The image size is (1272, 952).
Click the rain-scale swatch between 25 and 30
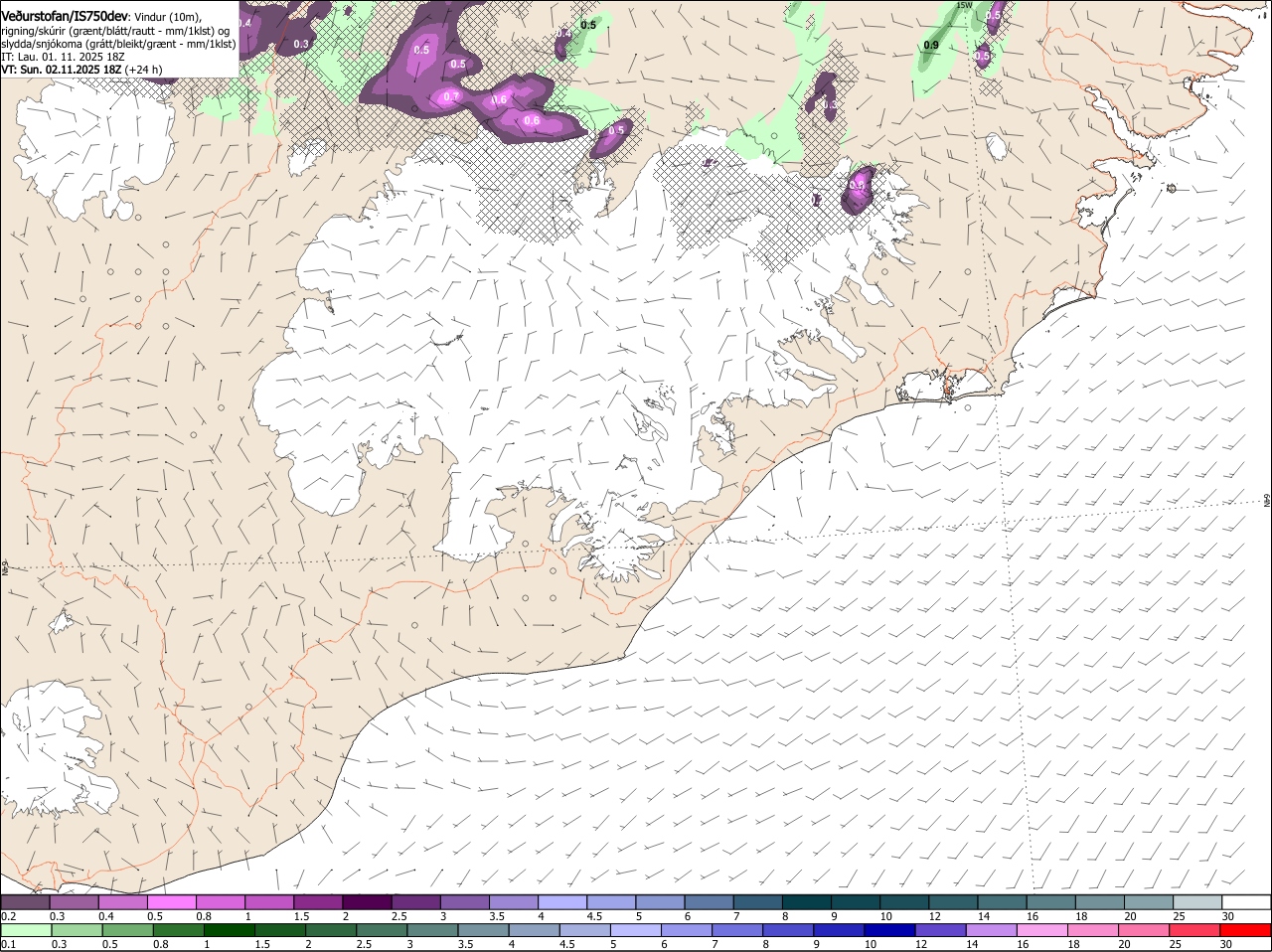point(1192,931)
